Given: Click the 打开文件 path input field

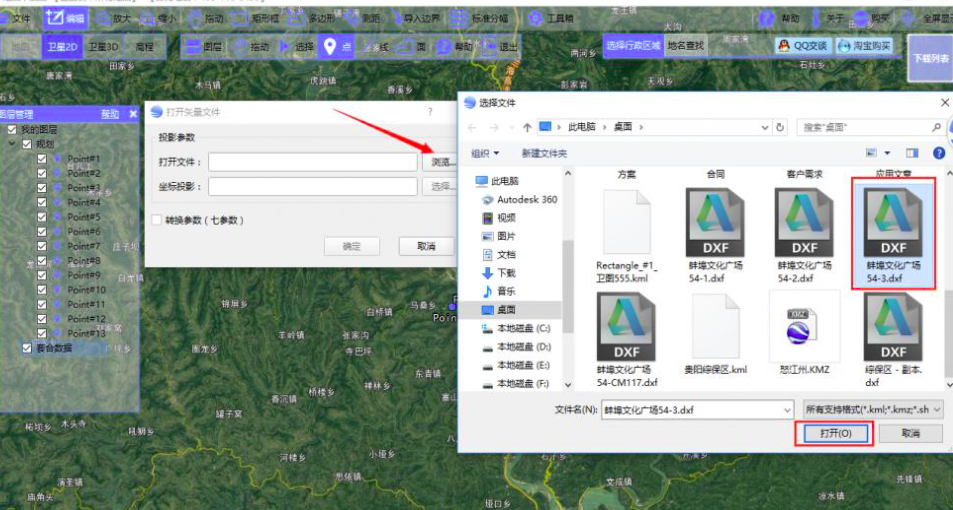Looking at the screenshot, I should coord(312,162).
